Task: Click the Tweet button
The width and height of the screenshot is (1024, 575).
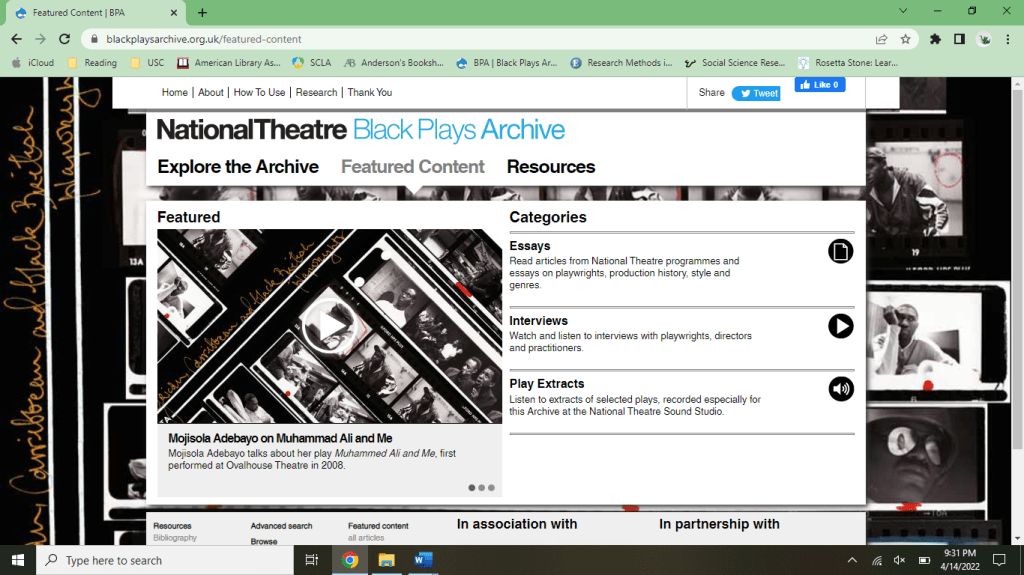Action: click(756, 93)
